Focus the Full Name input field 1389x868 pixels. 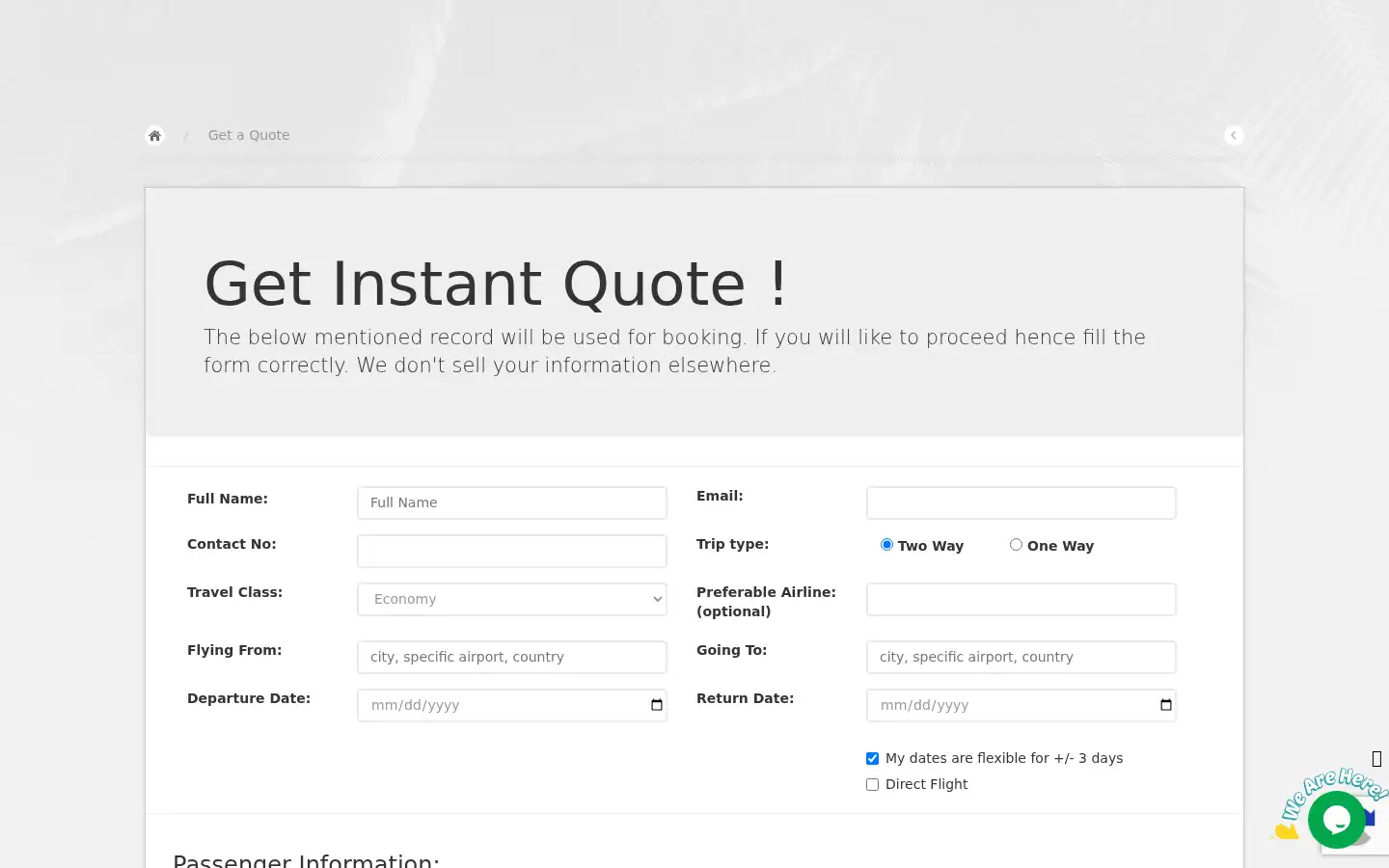[x=512, y=502]
